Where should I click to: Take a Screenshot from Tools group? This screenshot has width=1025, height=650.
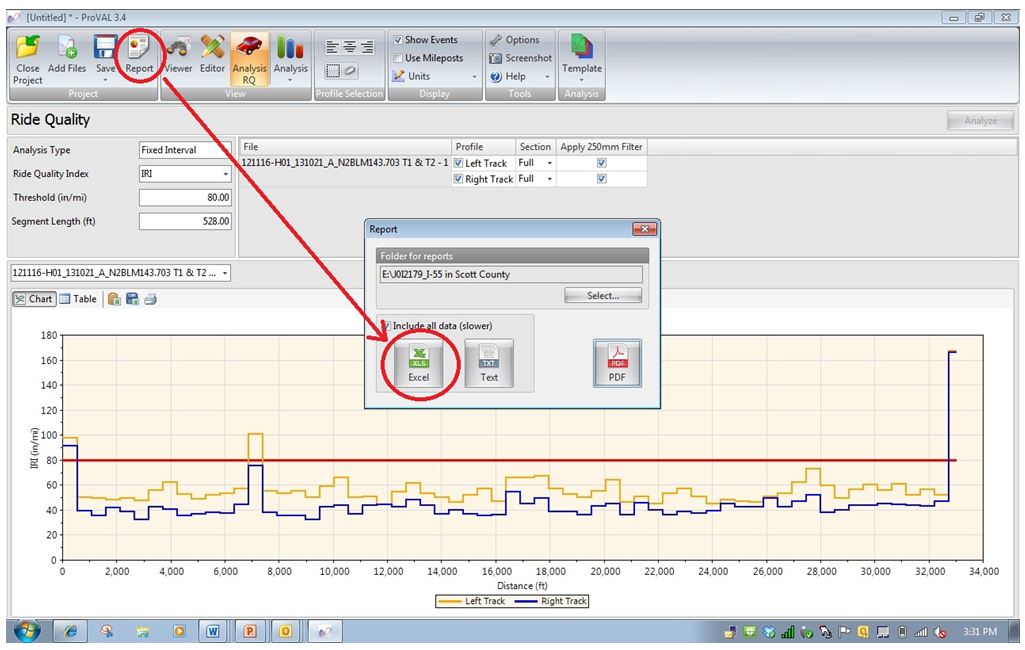pyautogui.click(x=521, y=58)
